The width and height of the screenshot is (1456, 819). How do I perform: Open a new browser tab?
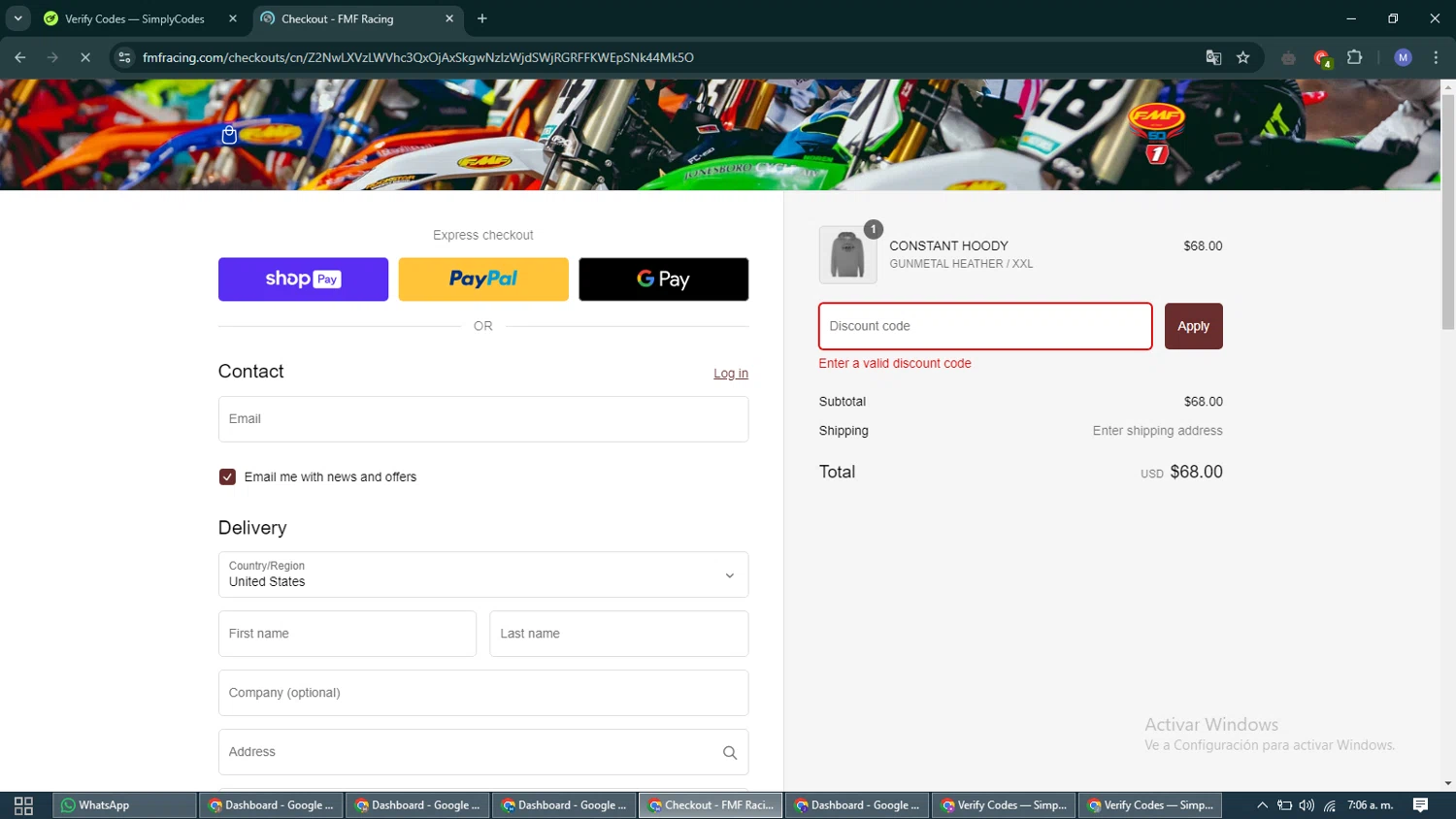482,18
